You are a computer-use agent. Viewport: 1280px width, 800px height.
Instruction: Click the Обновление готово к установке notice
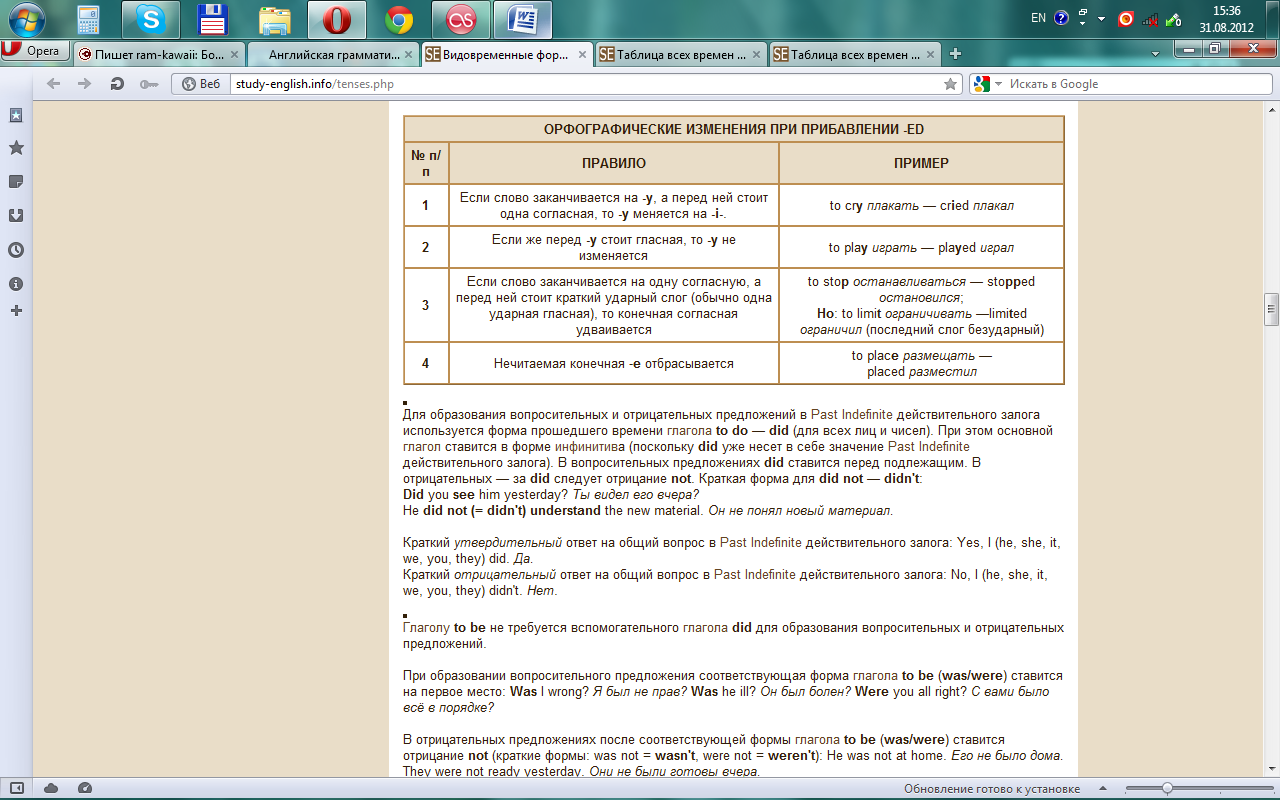point(992,789)
